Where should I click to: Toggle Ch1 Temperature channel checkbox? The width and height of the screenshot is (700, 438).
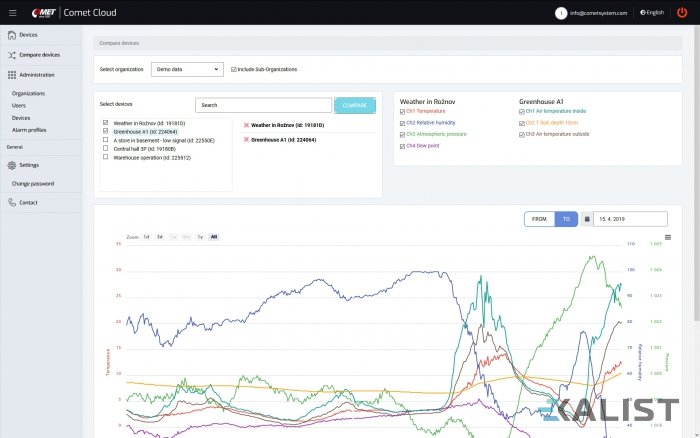point(403,111)
